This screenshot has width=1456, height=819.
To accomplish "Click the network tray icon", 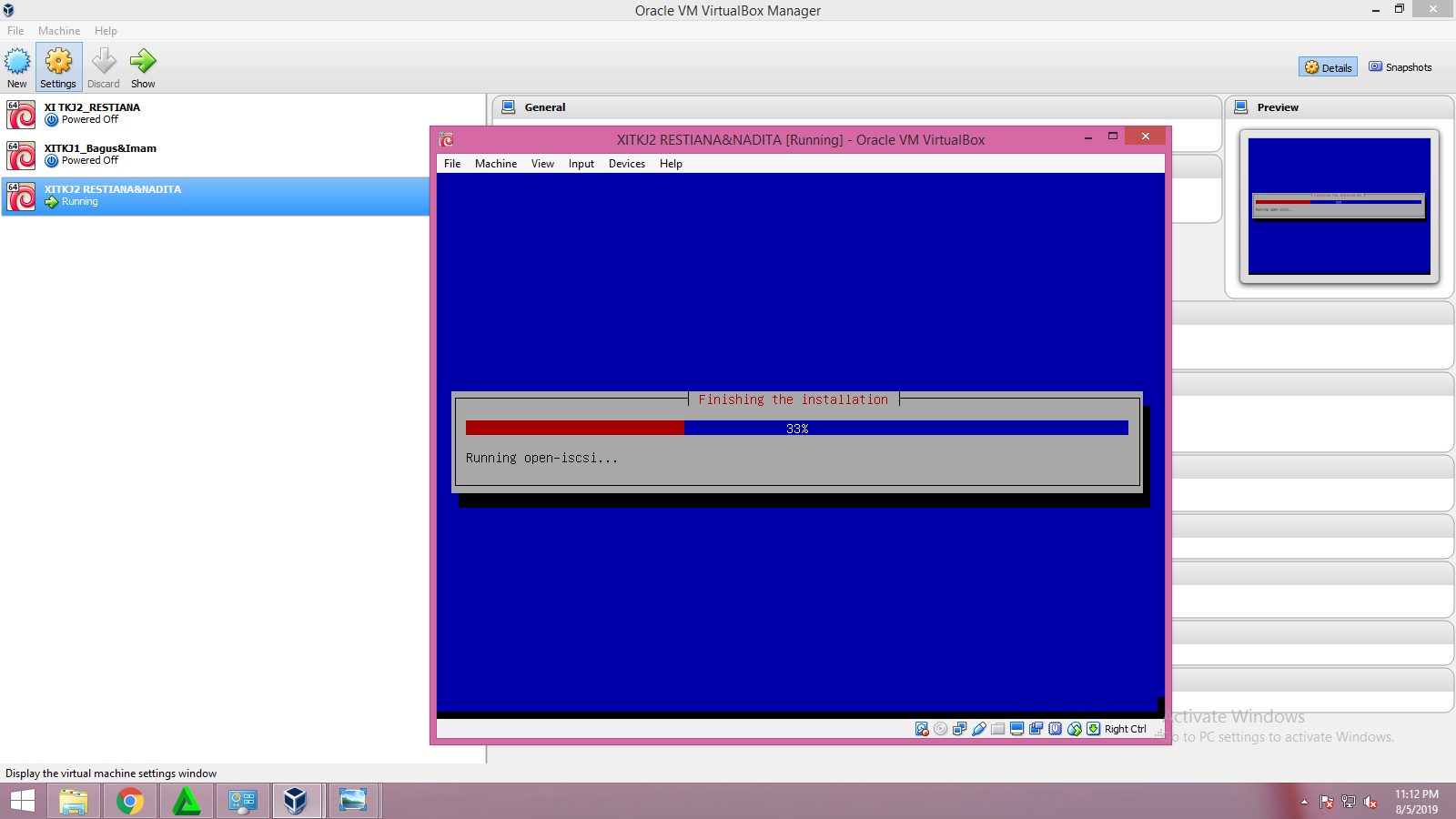I will tap(1349, 802).
